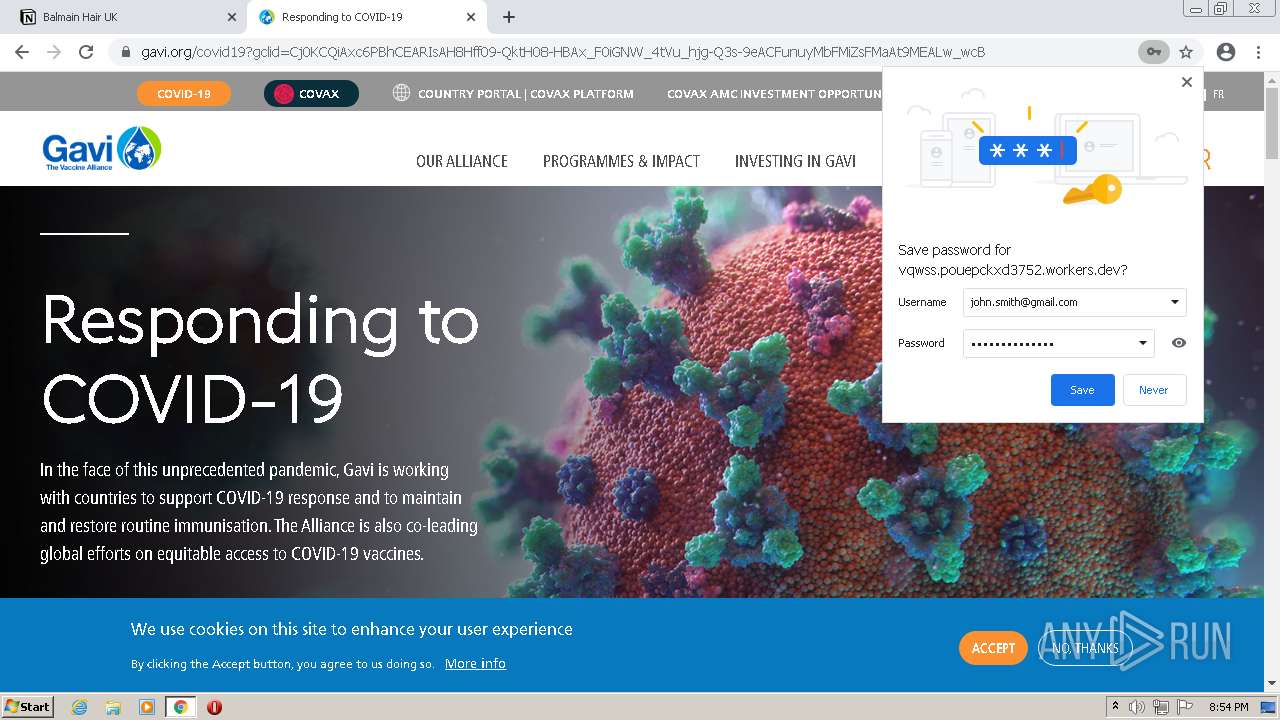Screen dimensions: 1280x720
Task: Open the Investing in Gavi menu
Action: [795, 161]
